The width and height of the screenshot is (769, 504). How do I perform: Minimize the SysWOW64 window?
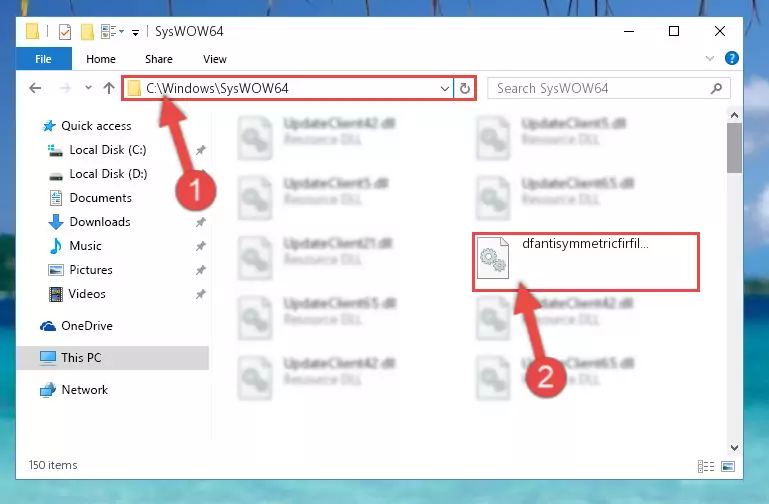point(629,31)
